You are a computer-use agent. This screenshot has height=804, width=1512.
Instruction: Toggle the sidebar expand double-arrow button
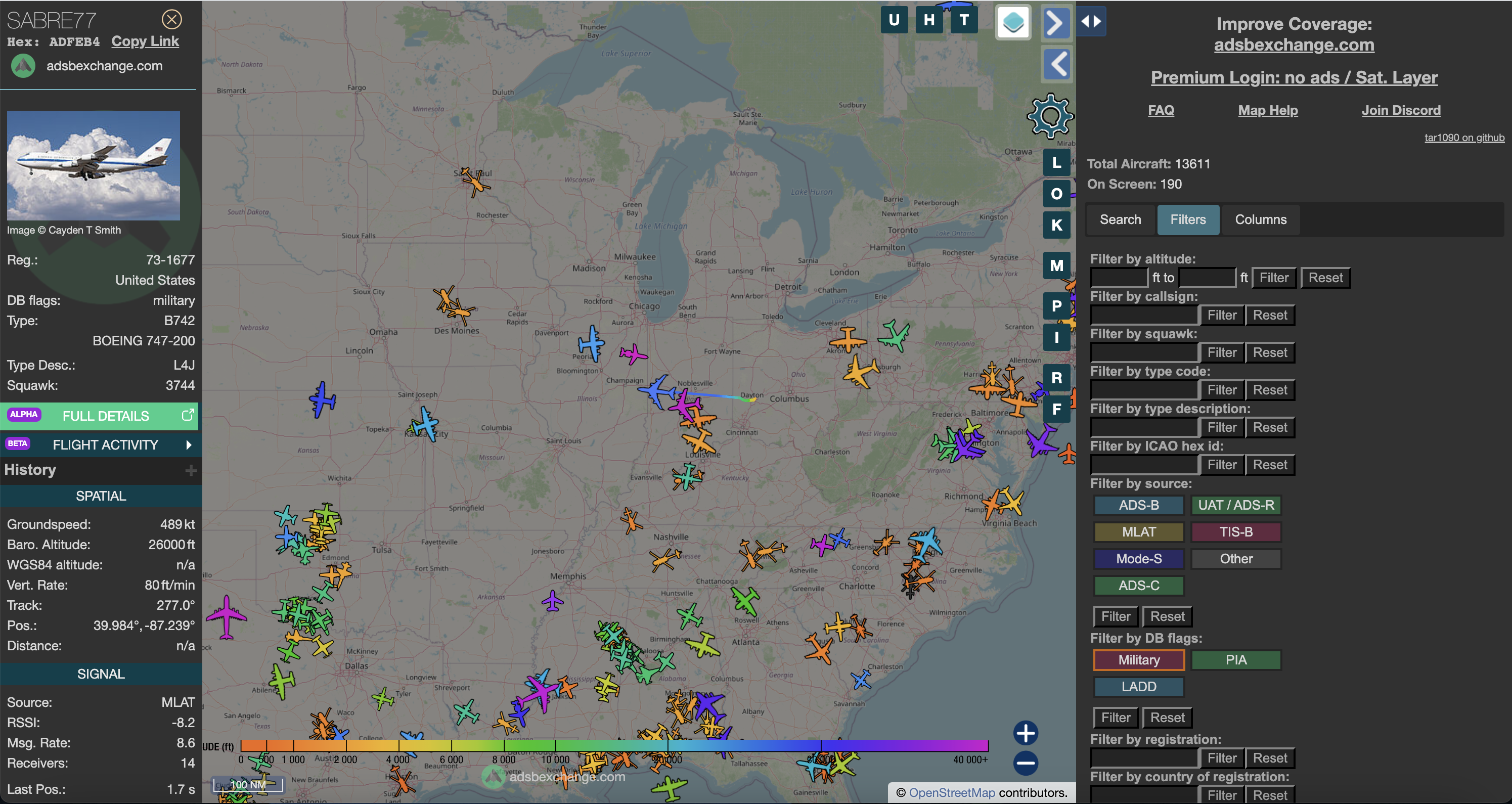(x=1091, y=21)
